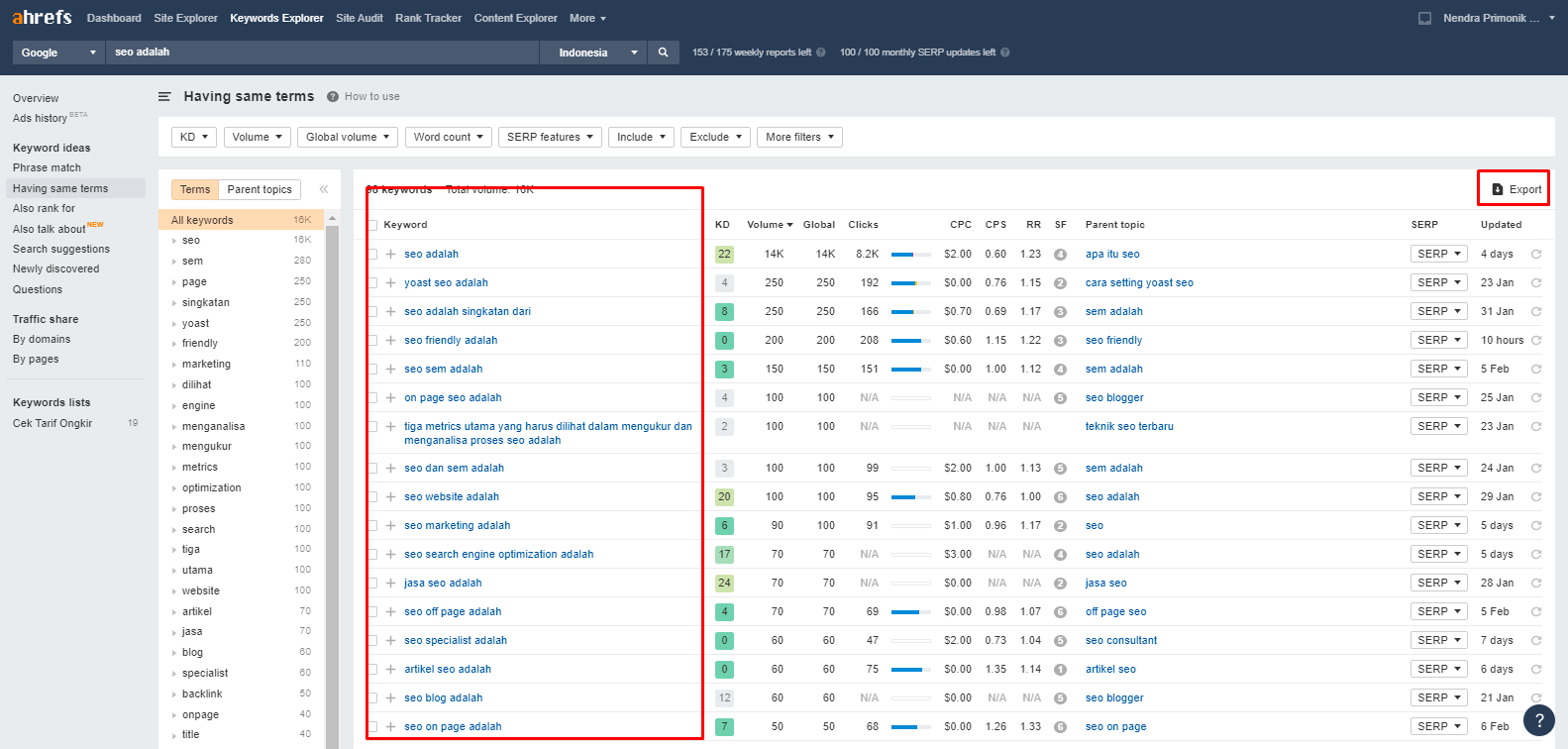Check the 'yoast seo adalah' checkbox

point(372,283)
